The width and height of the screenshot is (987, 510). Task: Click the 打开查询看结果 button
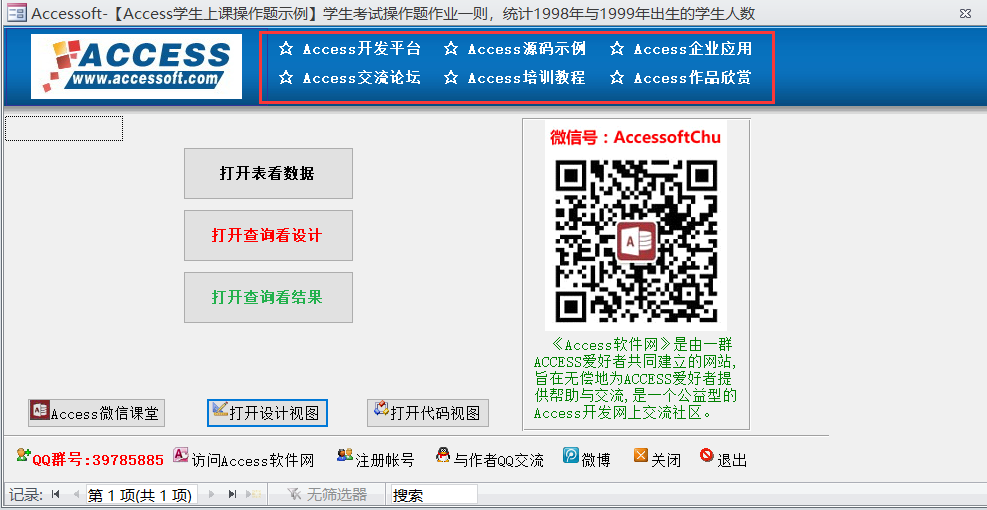pos(268,297)
